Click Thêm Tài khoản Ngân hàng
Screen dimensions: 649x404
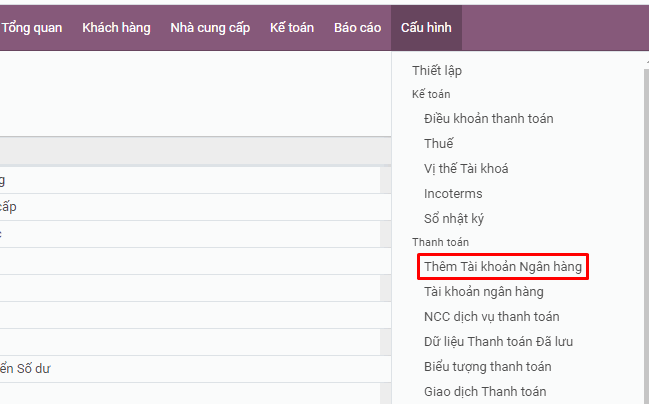coord(502,267)
